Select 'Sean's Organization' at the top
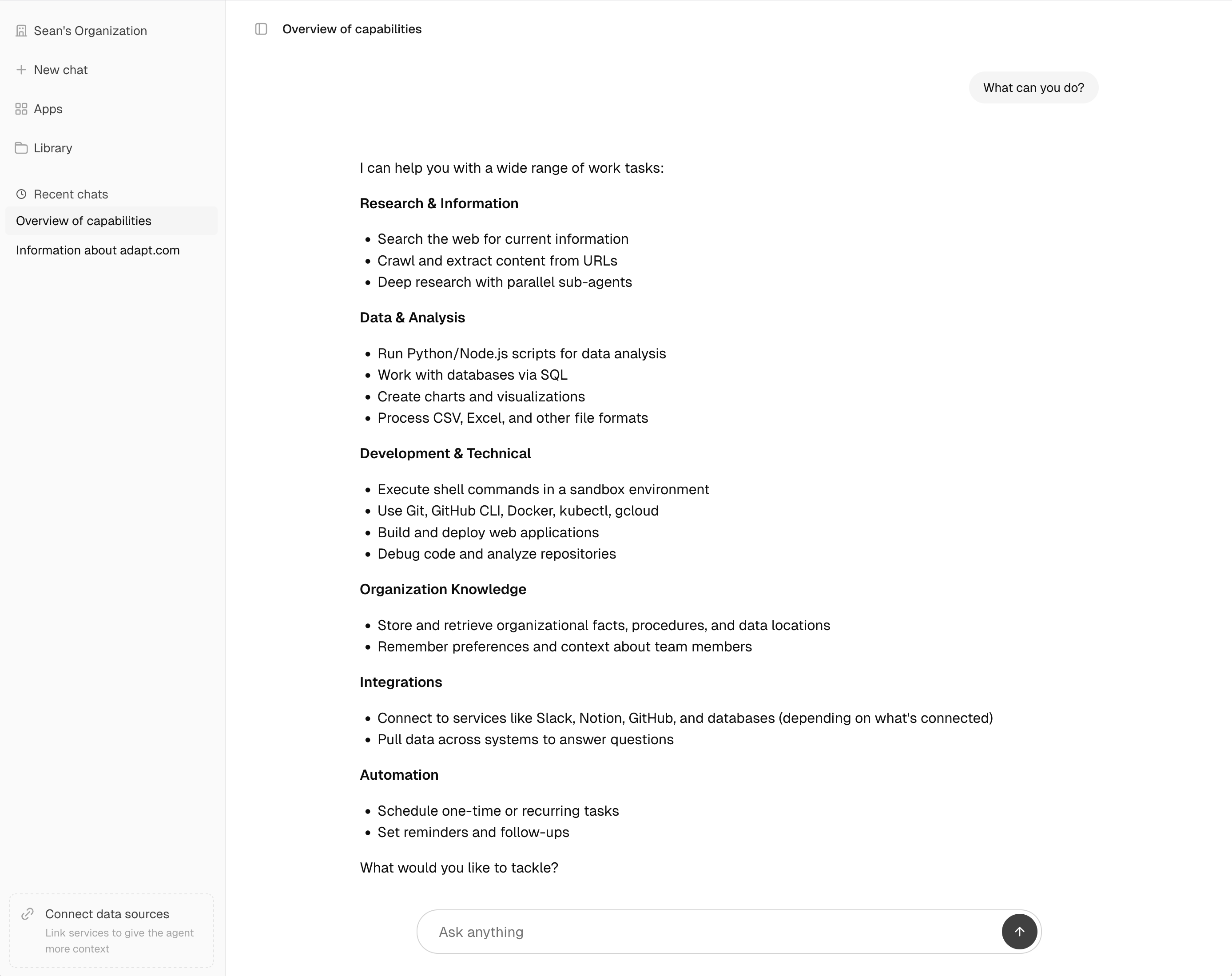Screen dimensions: 1232x976 tap(90, 30)
